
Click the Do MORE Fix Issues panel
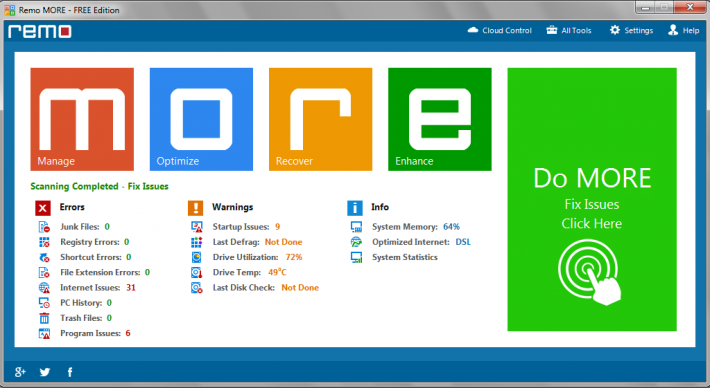[592, 199]
